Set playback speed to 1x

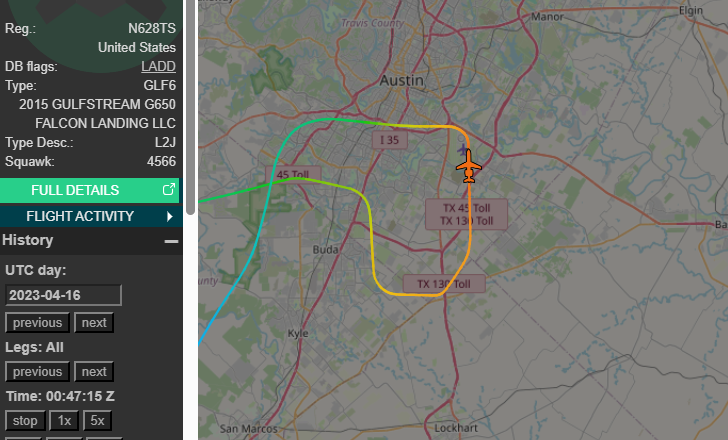(x=64, y=421)
